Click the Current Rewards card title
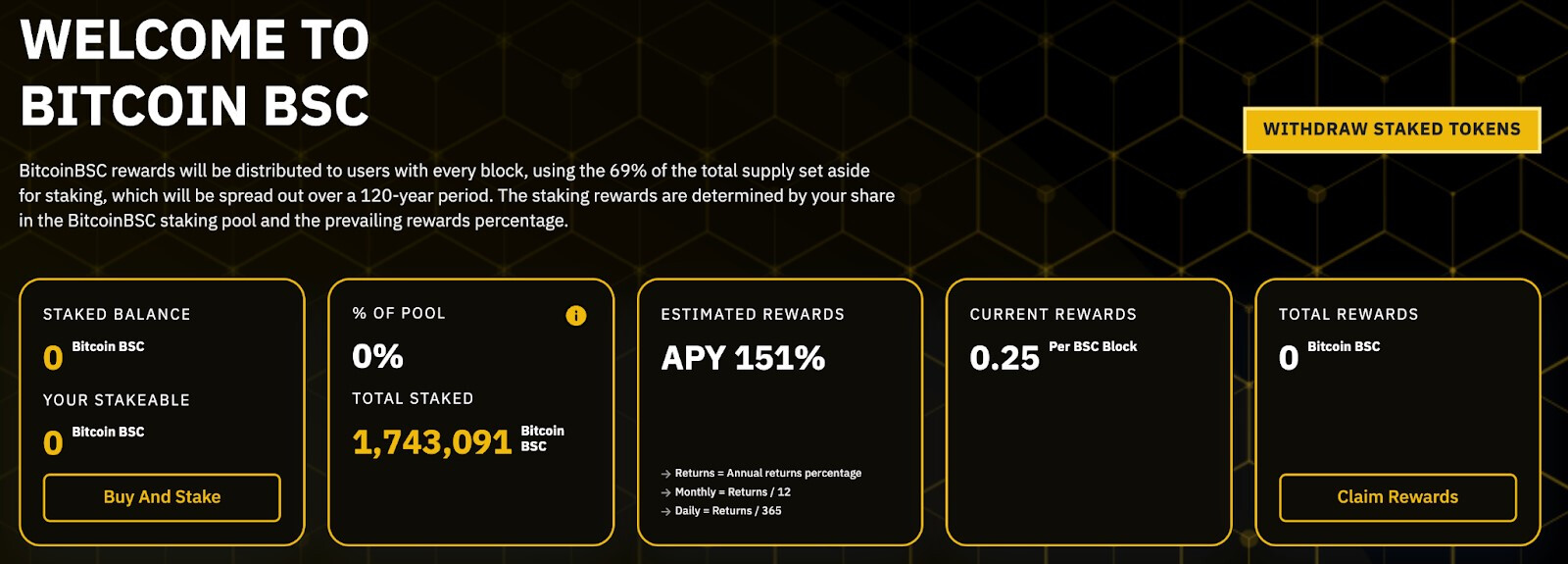The width and height of the screenshot is (1568, 564). pyautogui.click(x=1053, y=315)
